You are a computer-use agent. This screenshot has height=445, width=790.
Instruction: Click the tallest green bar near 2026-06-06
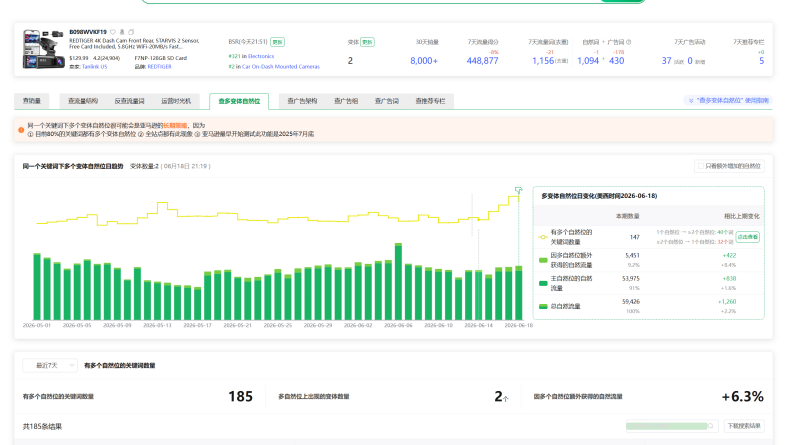pyautogui.click(x=399, y=281)
